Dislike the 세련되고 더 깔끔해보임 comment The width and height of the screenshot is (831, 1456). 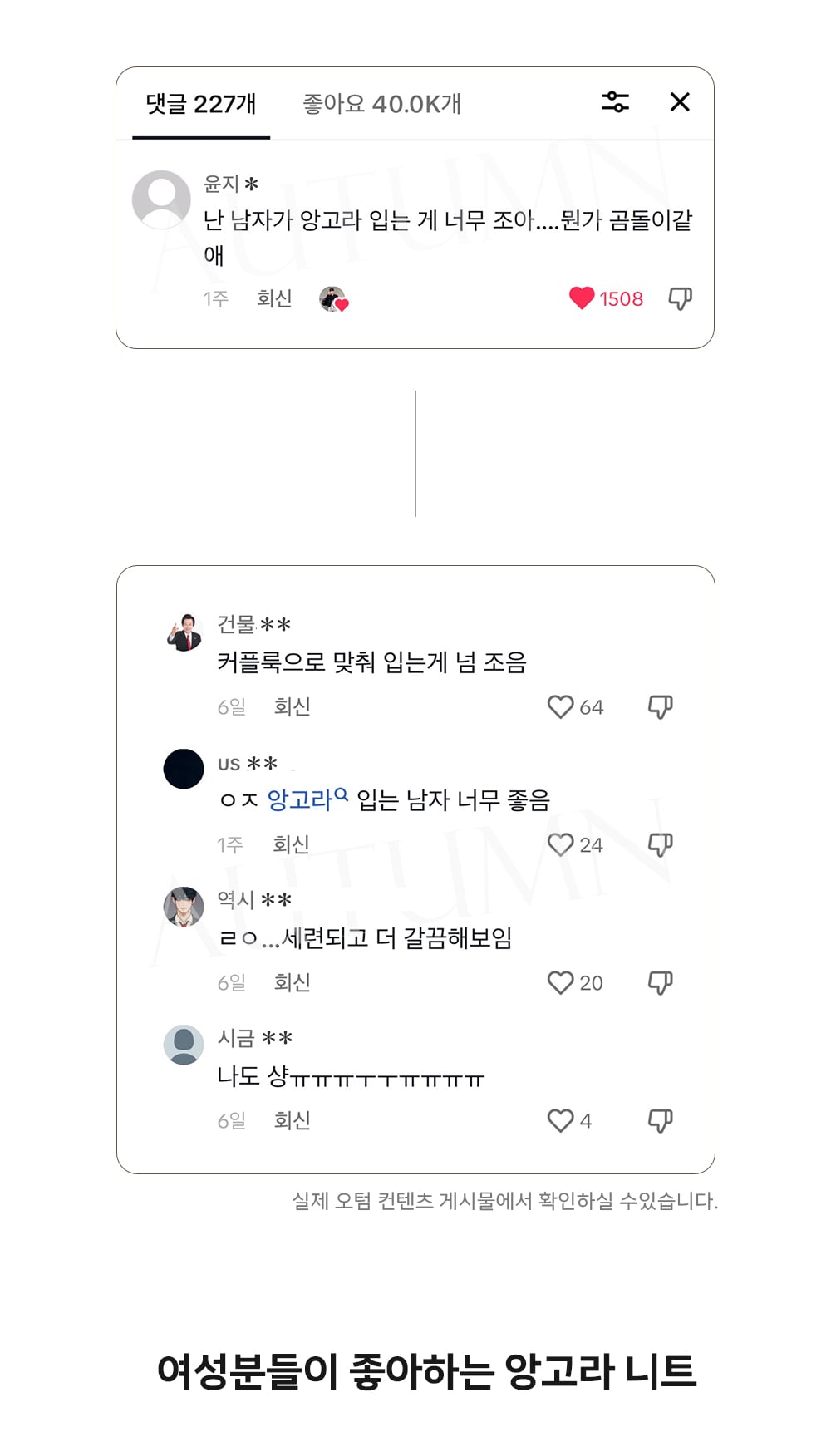pyautogui.click(x=660, y=983)
